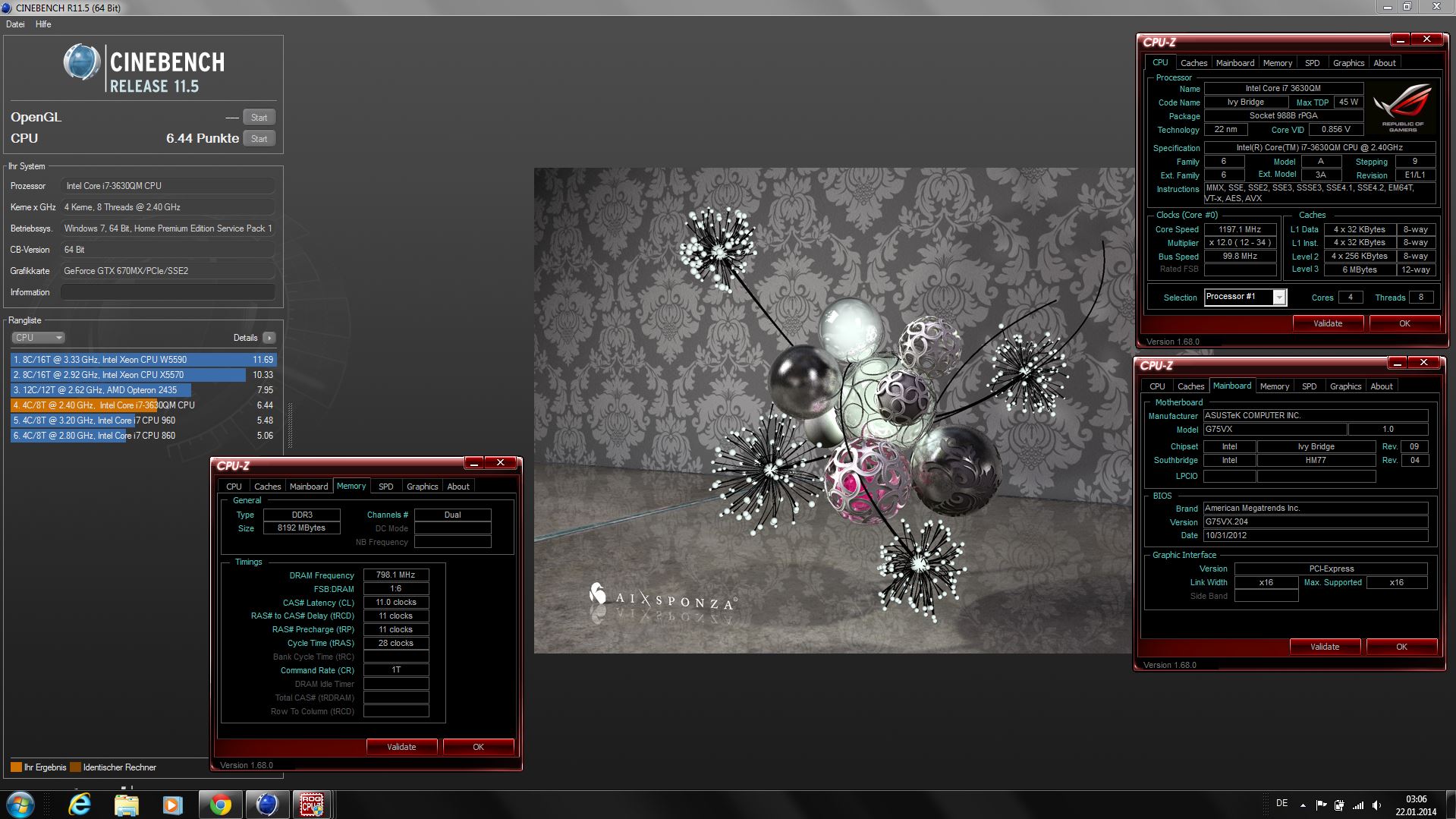The width and height of the screenshot is (1456, 819).
Task: Open Windows Explorer folder in taskbar
Action: [127, 805]
